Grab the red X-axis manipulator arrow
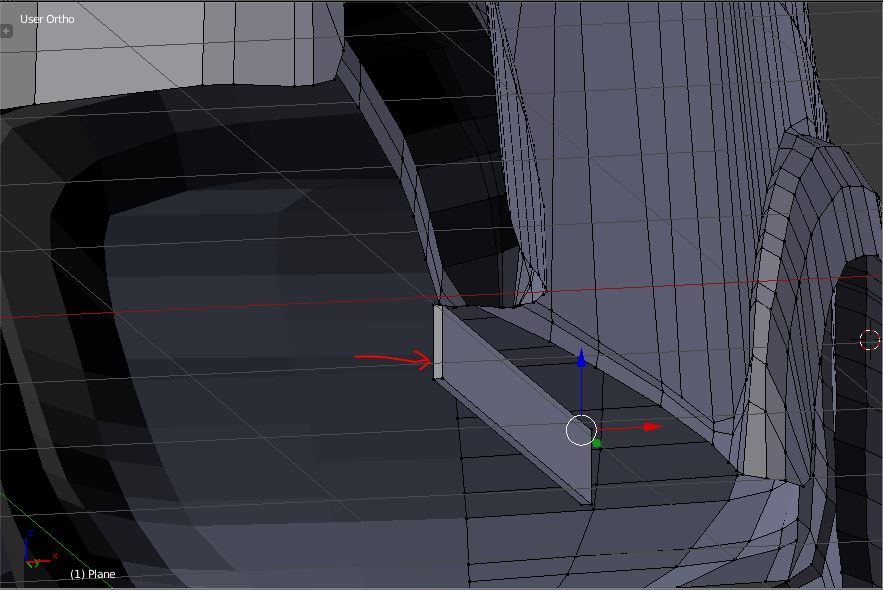 (x=653, y=427)
